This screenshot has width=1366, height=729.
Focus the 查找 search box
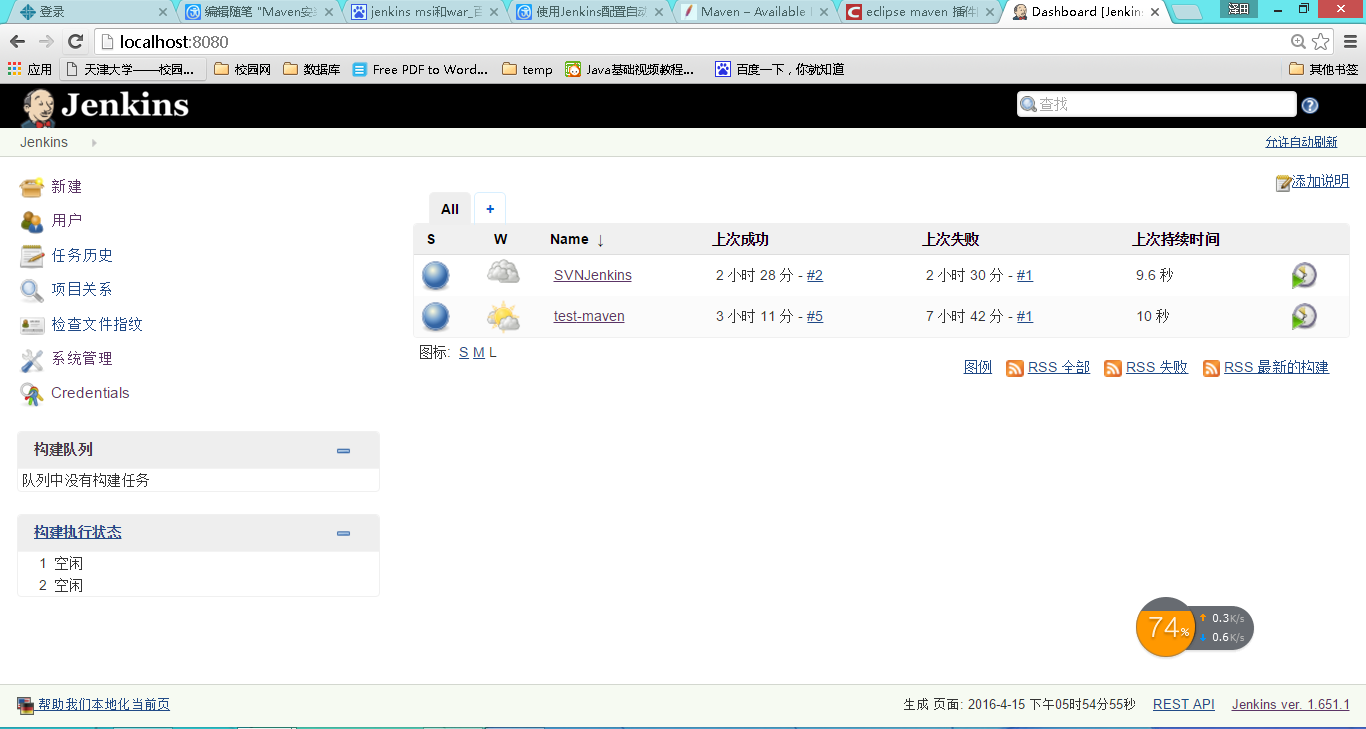coord(1156,104)
